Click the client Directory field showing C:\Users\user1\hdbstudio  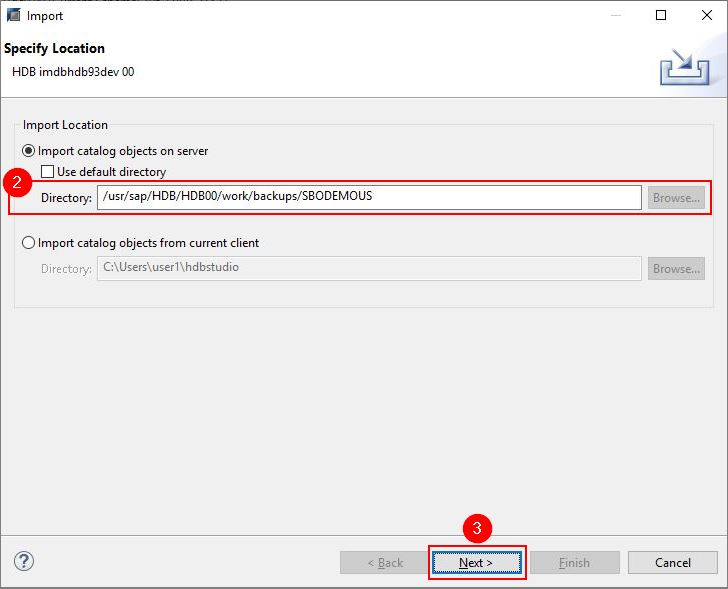click(368, 269)
